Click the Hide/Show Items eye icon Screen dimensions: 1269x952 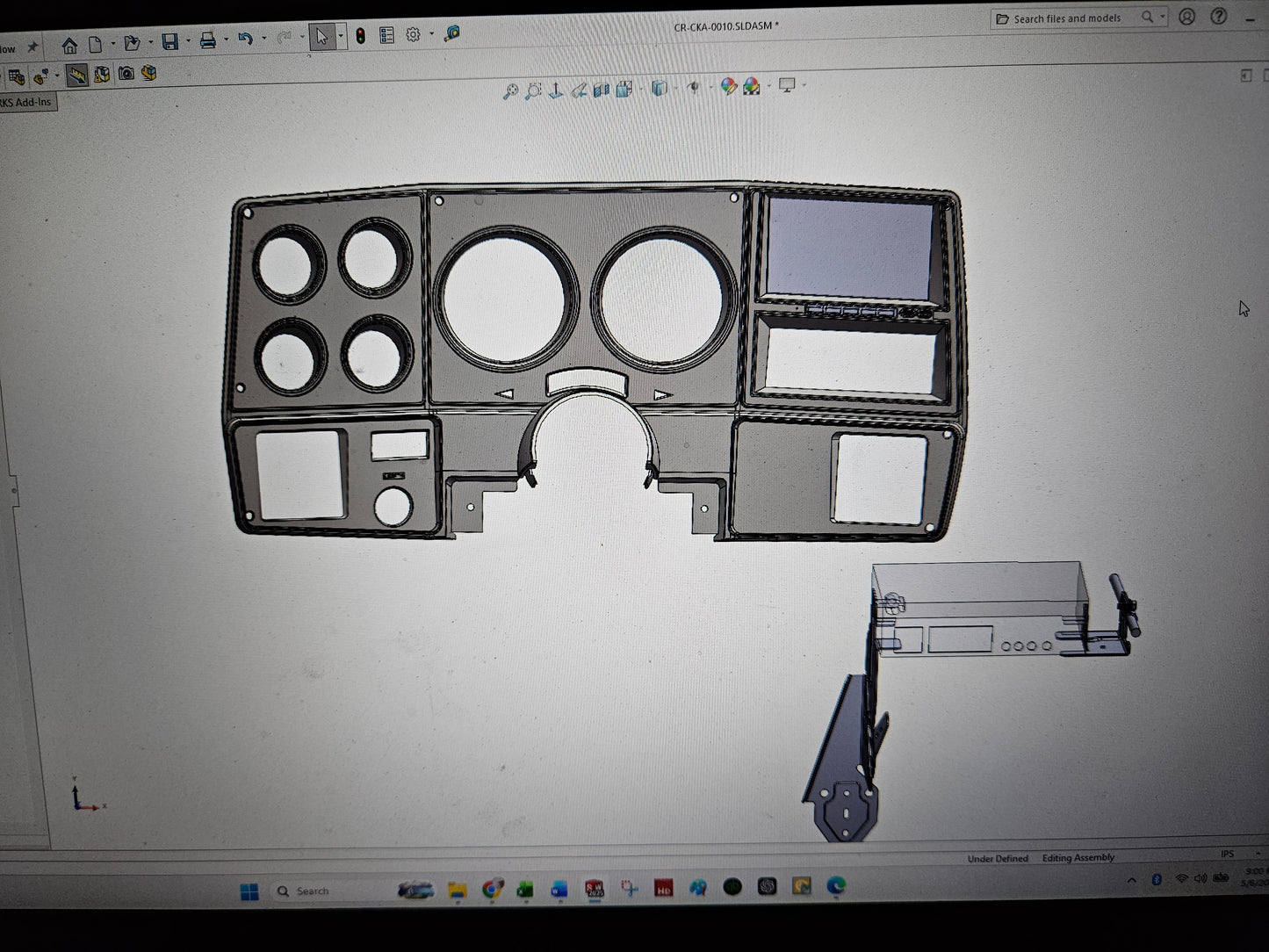coord(694,87)
